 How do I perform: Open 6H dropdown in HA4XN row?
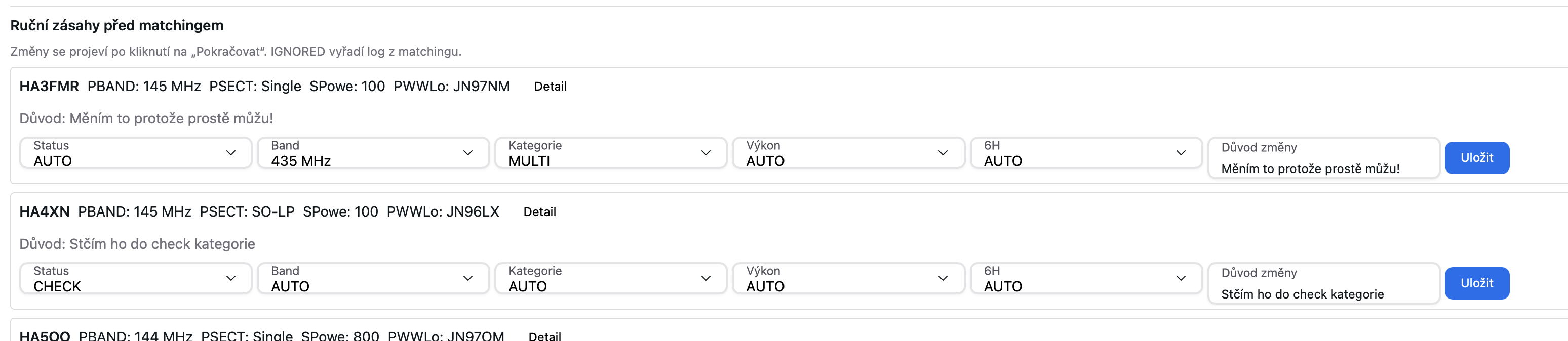(x=1085, y=278)
